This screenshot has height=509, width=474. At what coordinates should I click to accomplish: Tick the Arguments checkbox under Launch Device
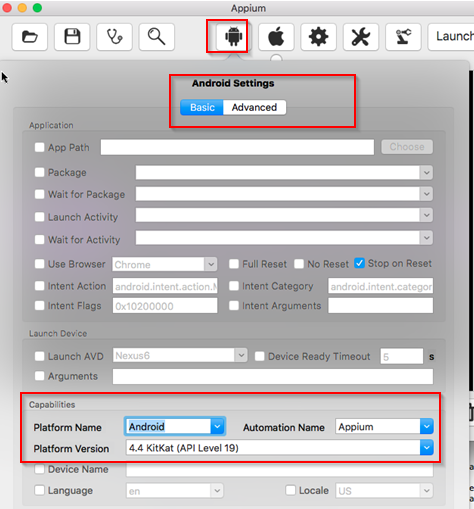40,376
